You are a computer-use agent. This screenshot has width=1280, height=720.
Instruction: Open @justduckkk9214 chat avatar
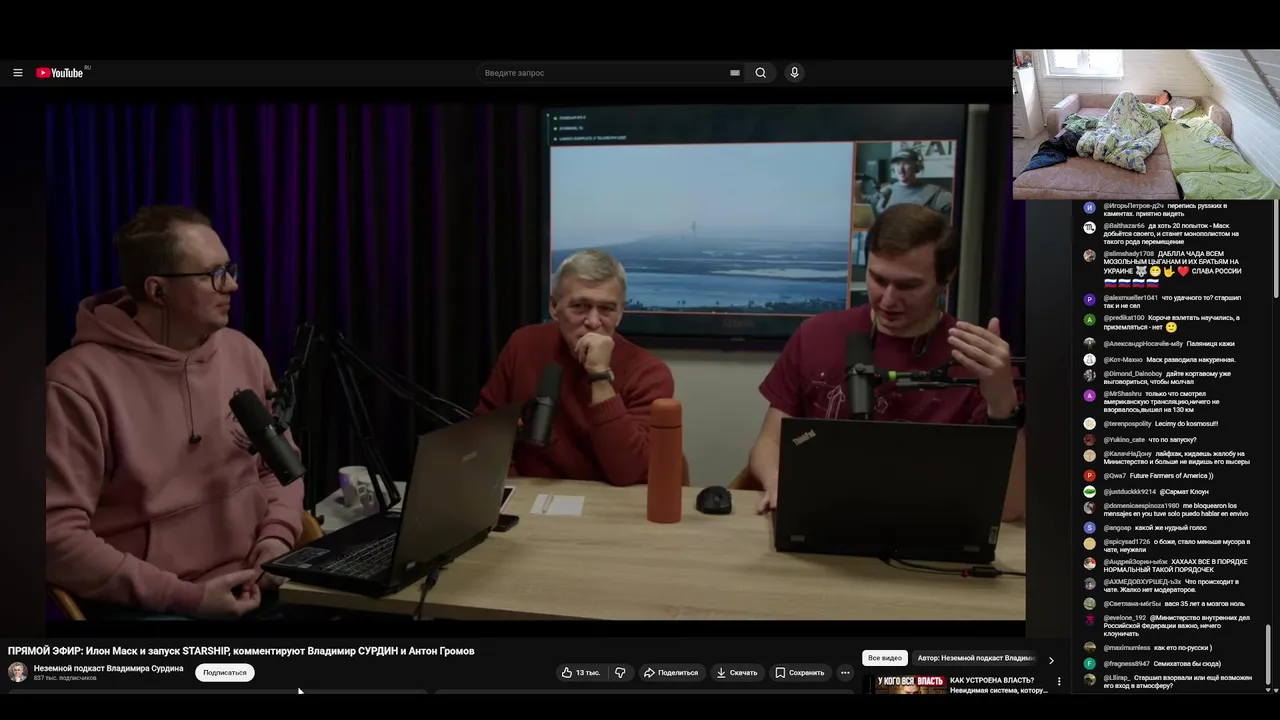1089,492
